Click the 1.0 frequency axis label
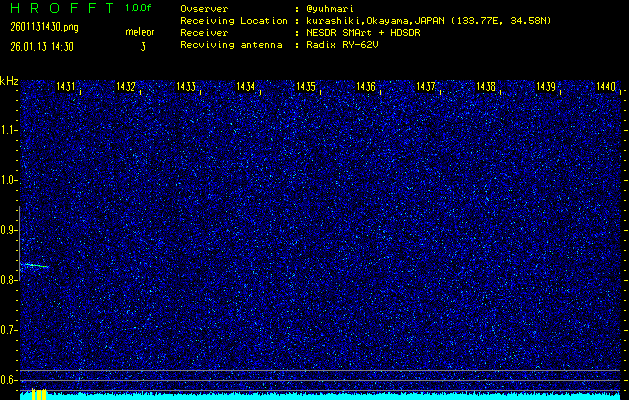The width and height of the screenshot is (629, 400). 9,180
